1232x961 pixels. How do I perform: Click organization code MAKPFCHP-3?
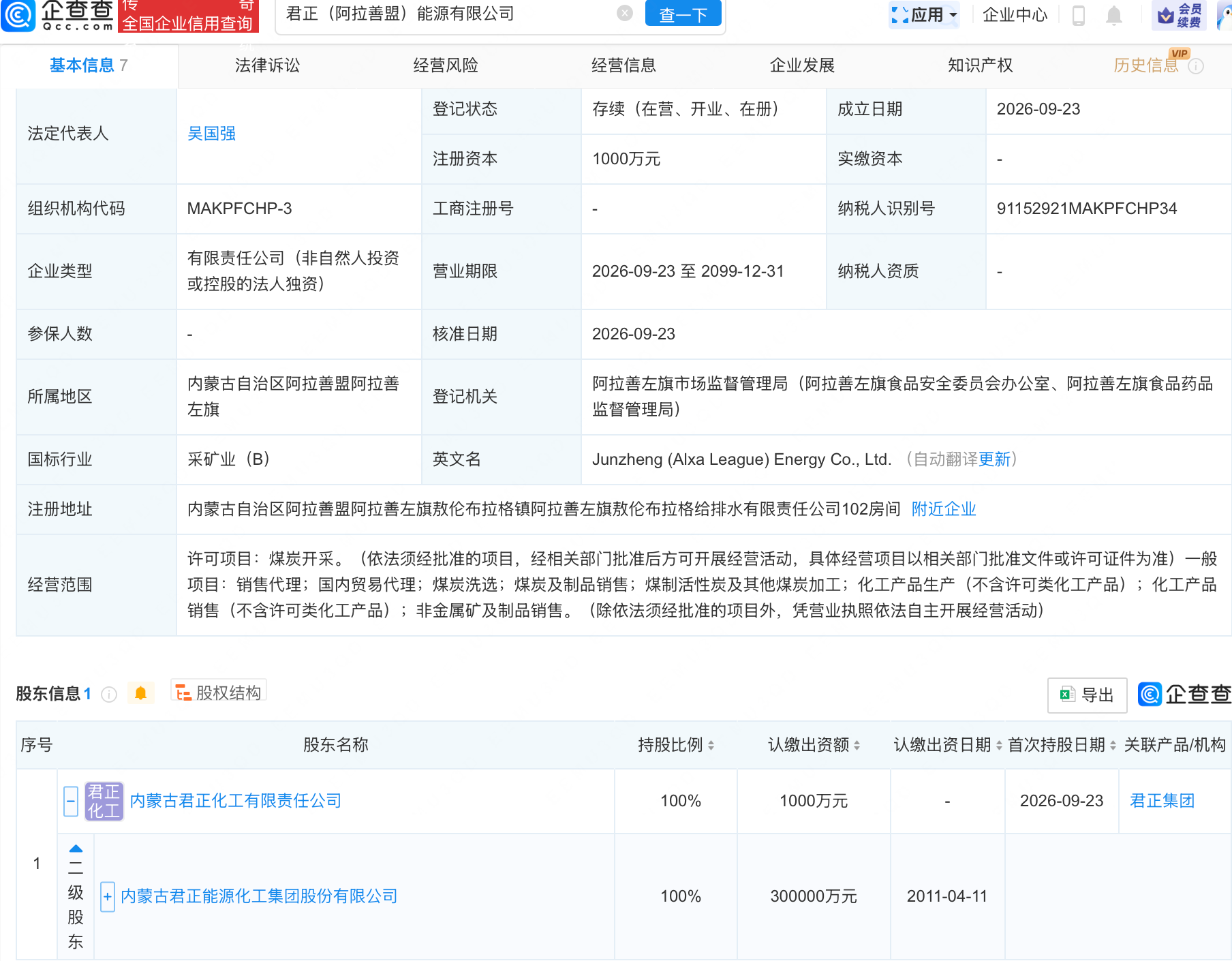[239, 209]
